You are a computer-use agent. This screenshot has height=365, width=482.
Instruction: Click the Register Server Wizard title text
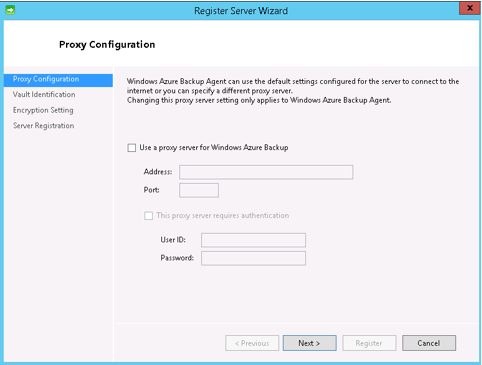(x=241, y=11)
